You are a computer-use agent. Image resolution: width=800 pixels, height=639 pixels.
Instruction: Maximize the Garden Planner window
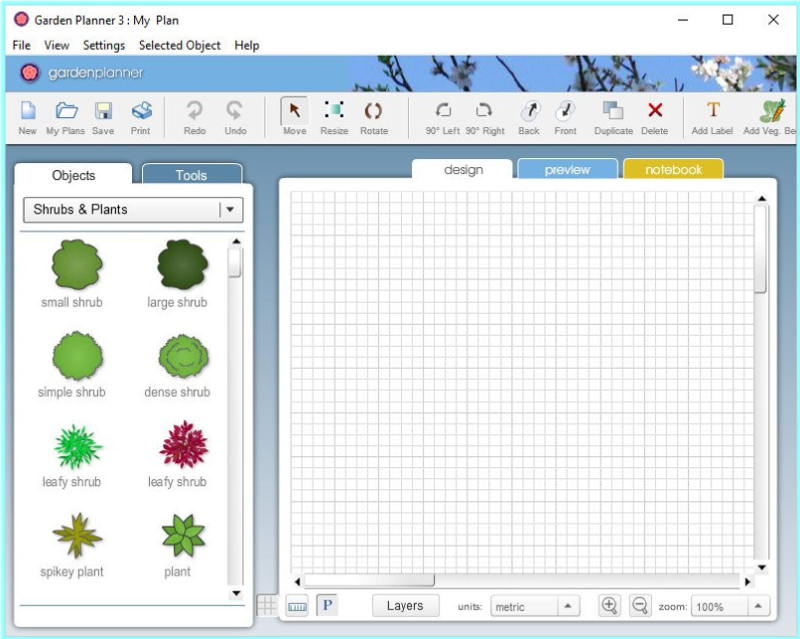[x=728, y=20]
